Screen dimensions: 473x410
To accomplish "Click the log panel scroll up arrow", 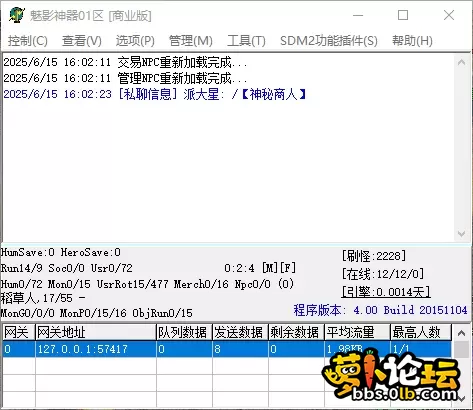I will coord(462,62).
